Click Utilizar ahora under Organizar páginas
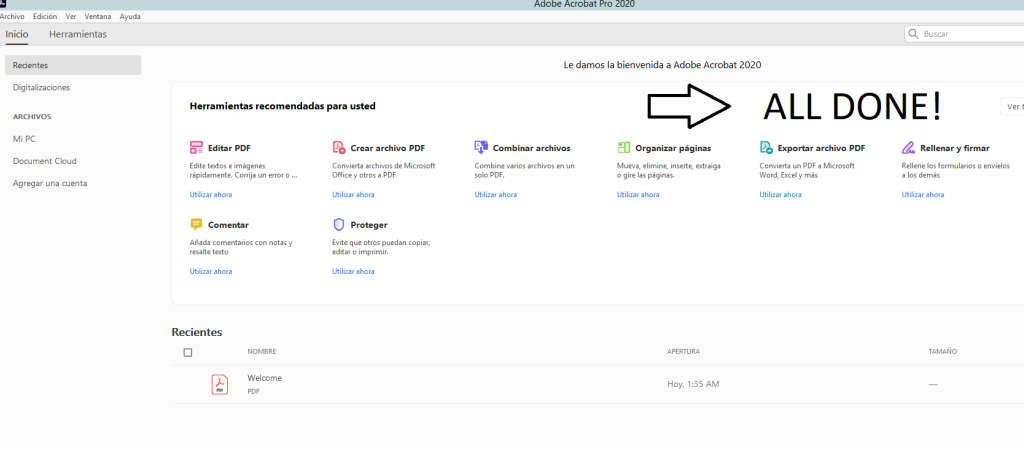The image size is (1024, 449). click(x=638, y=194)
